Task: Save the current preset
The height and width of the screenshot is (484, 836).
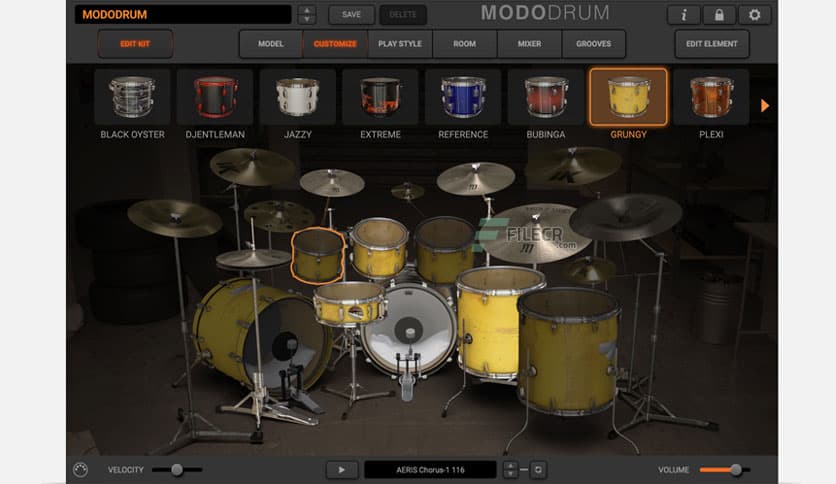Action: tap(351, 14)
